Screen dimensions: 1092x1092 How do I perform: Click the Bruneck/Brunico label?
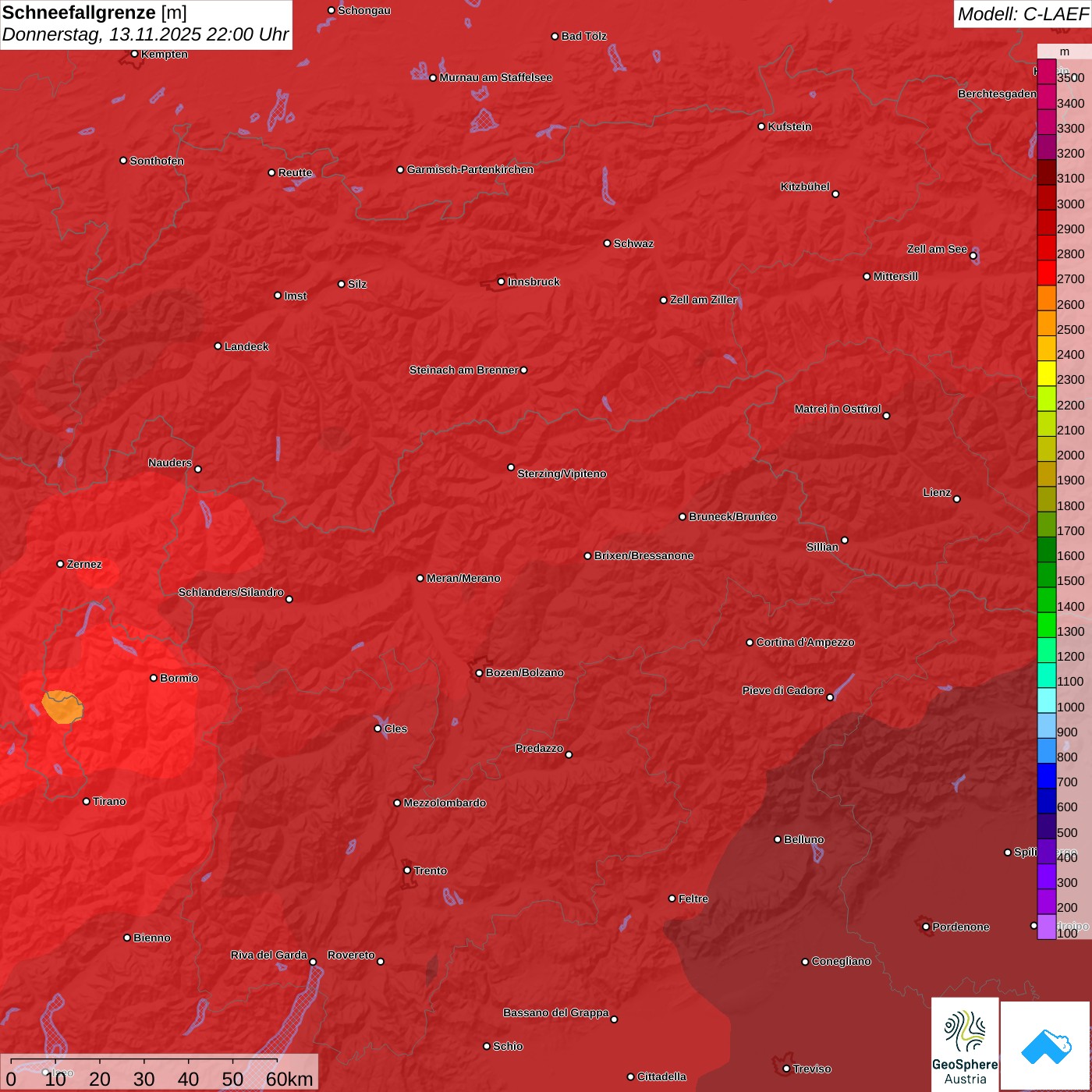click(732, 516)
